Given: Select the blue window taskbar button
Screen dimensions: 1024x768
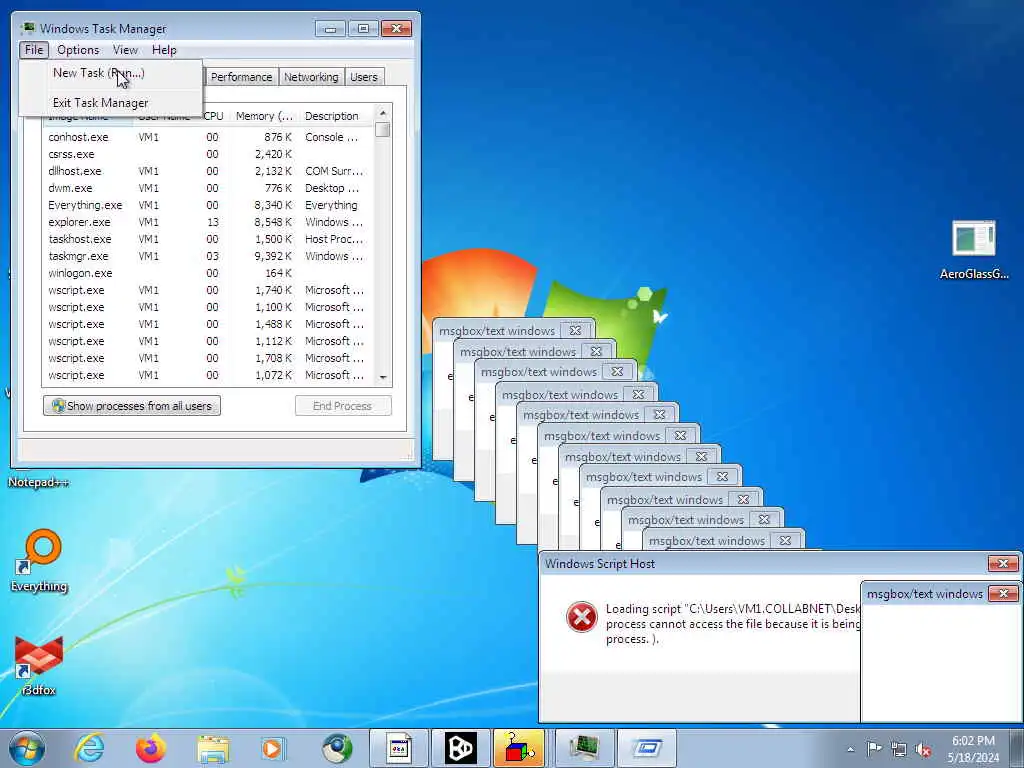Looking at the screenshot, I should [647, 748].
